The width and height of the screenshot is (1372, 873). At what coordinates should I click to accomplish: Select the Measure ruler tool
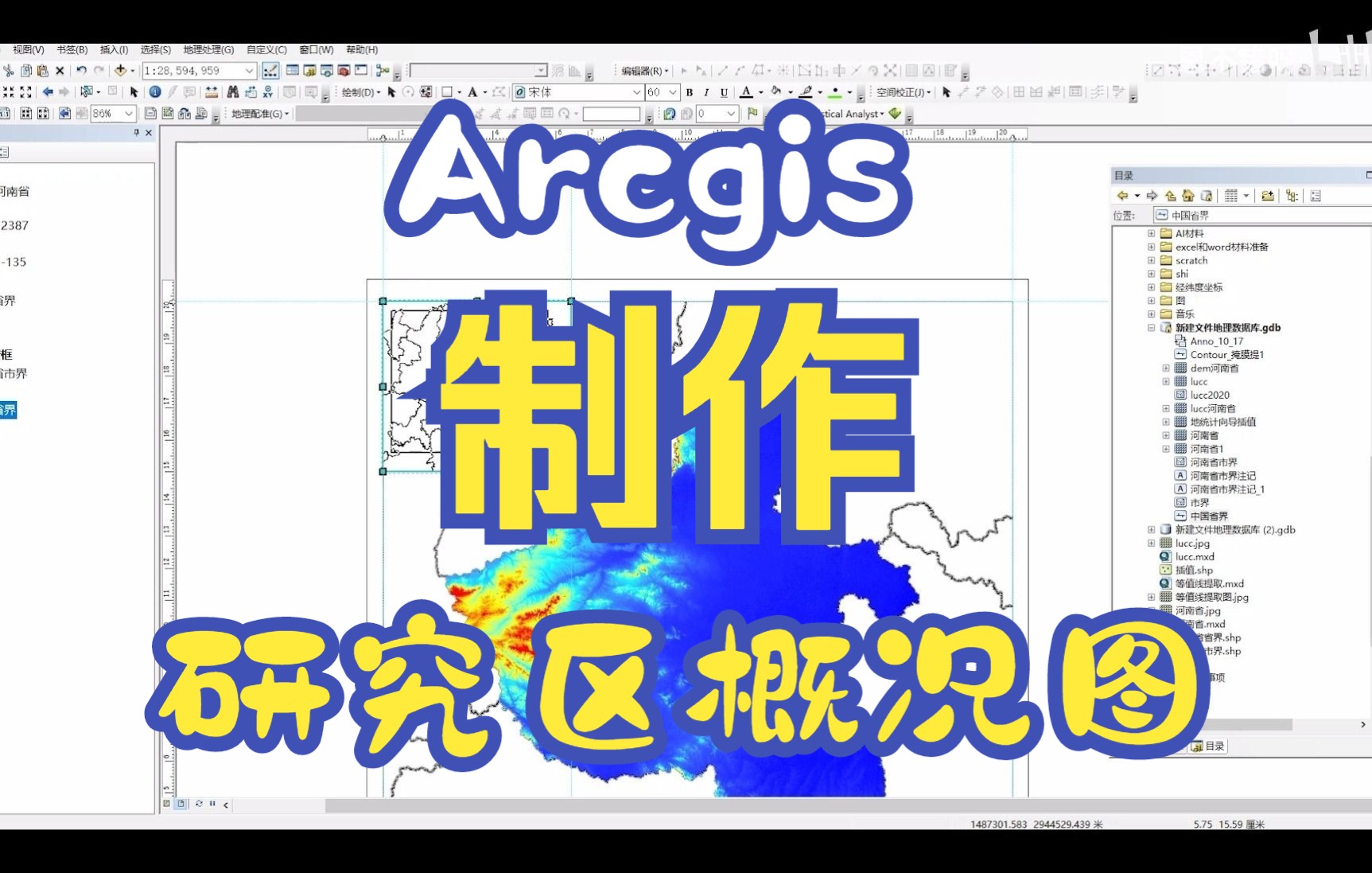pyautogui.click(x=212, y=92)
